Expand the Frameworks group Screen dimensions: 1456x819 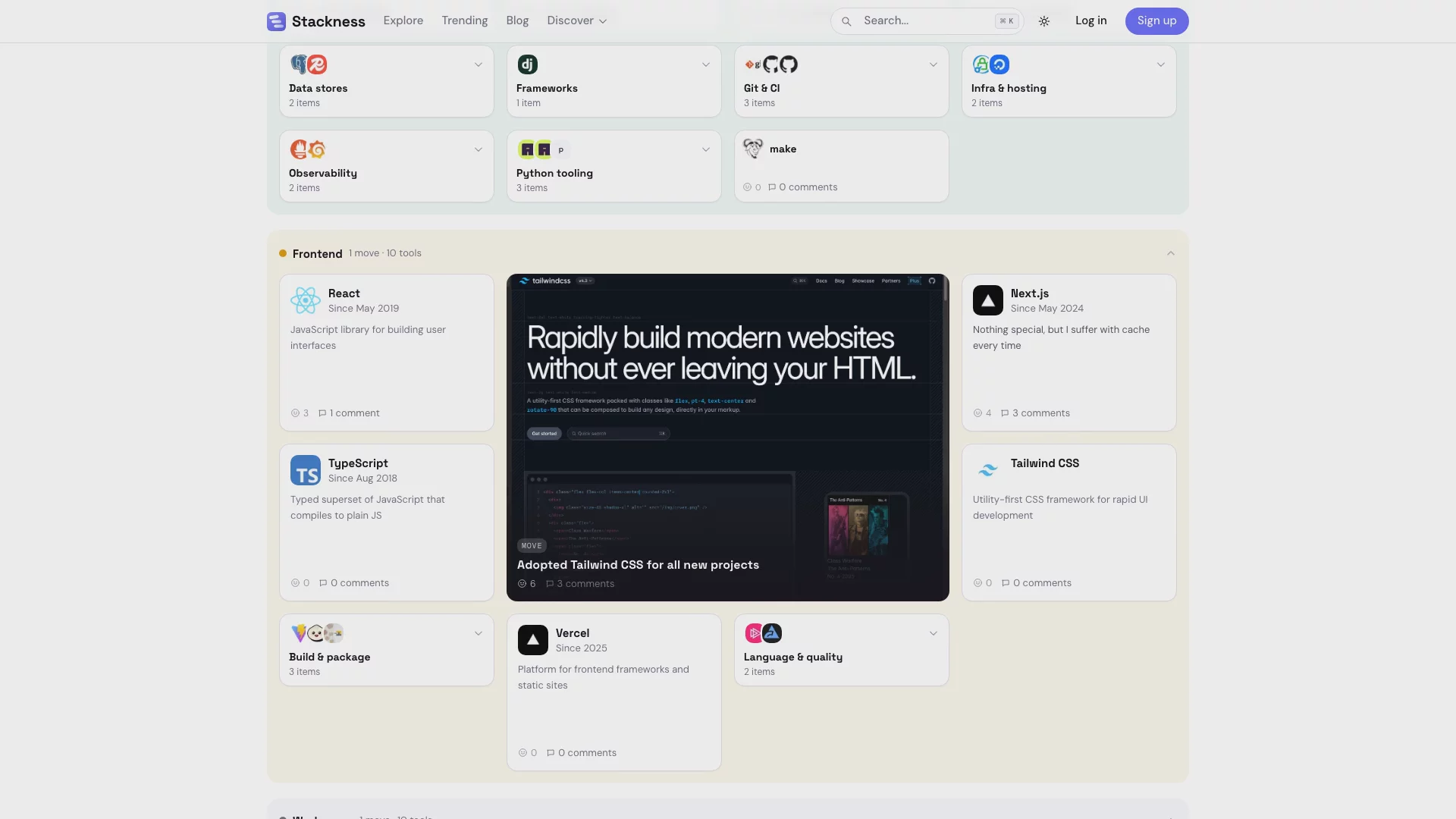706,64
